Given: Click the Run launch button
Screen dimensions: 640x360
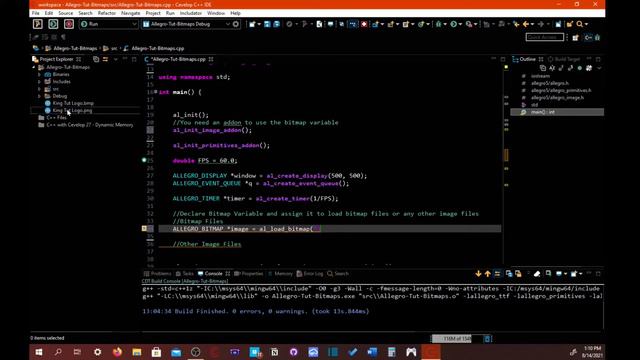Looking at the screenshot, I should (x=53, y=24).
